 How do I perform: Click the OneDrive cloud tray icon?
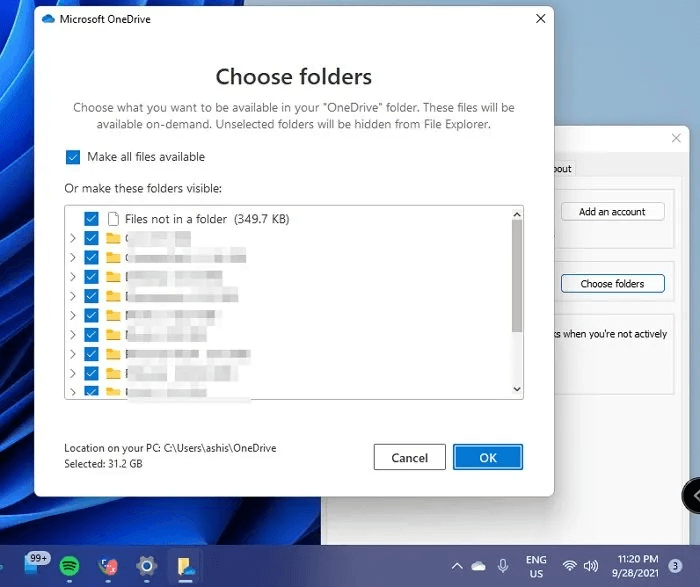tap(478, 565)
